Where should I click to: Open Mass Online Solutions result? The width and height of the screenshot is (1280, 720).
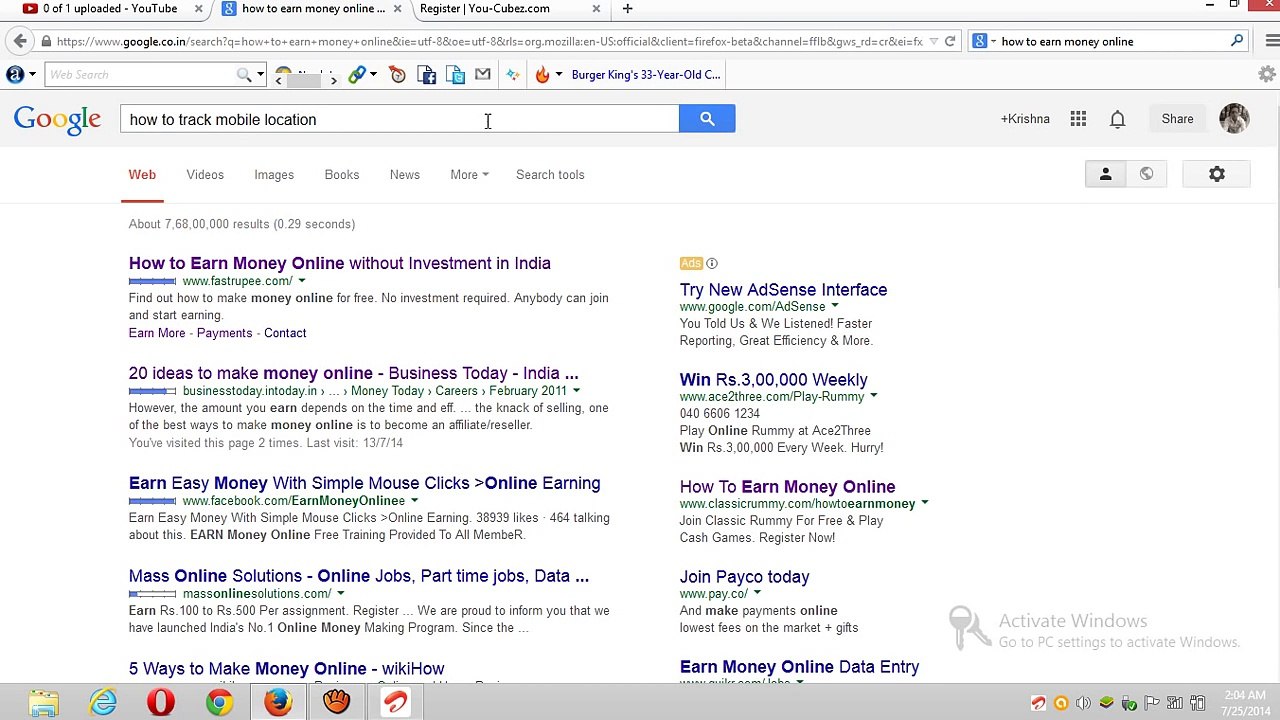[359, 576]
